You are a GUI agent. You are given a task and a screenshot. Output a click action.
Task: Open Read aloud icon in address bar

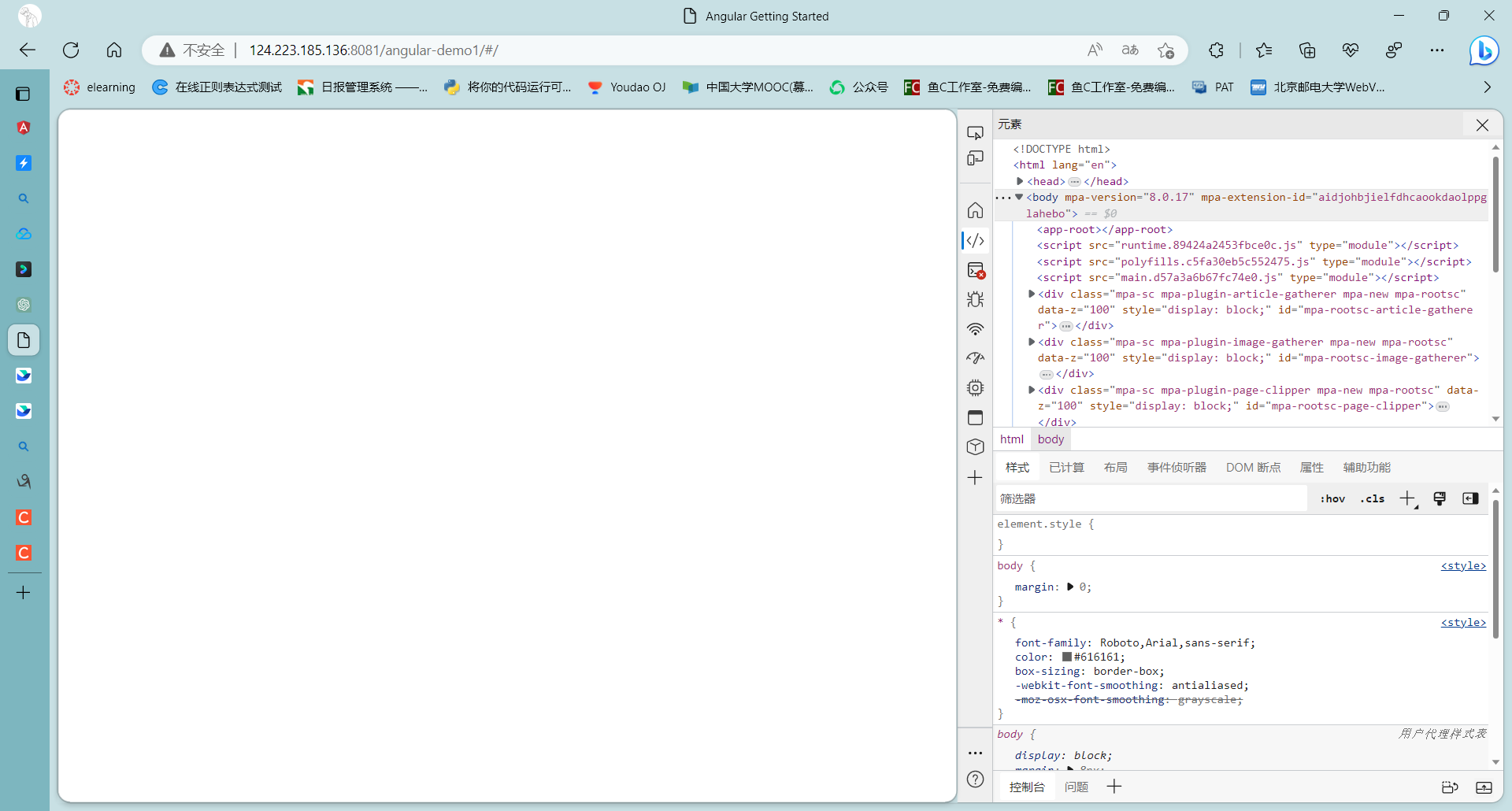click(x=1095, y=50)
